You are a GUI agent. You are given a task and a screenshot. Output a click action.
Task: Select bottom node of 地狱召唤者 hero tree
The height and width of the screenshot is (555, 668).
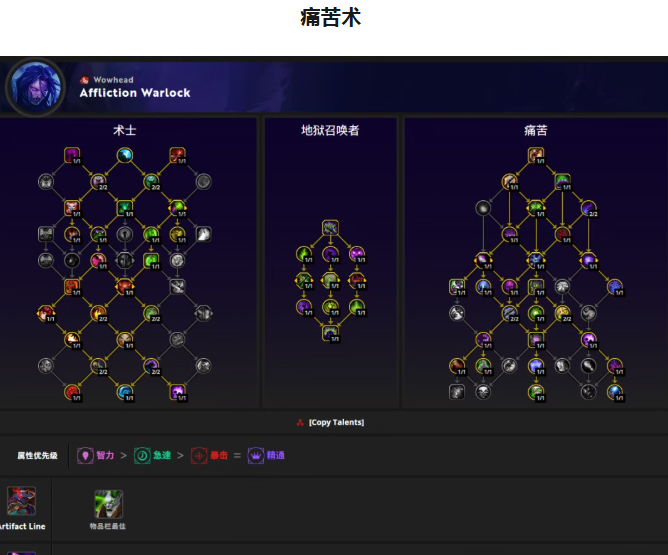(x=330, y=333)
